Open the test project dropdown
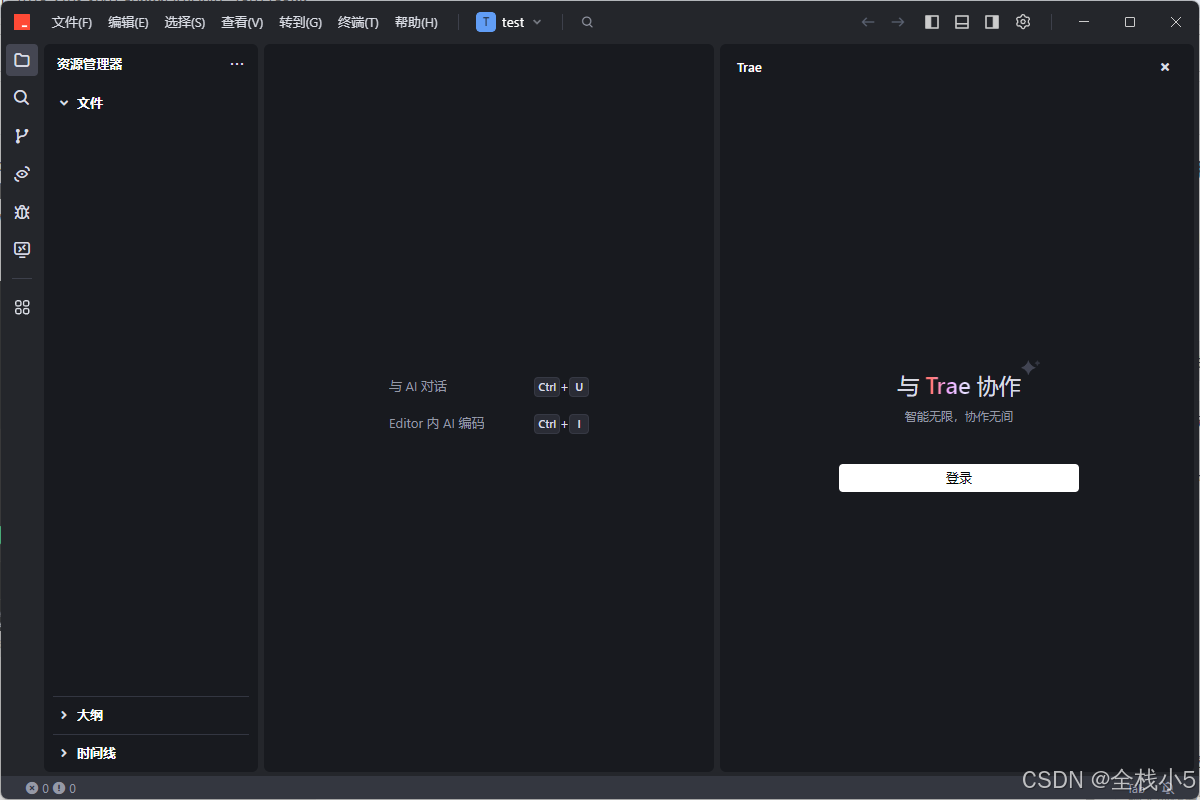Screen dimensions: 1200x800 point(510,22)
